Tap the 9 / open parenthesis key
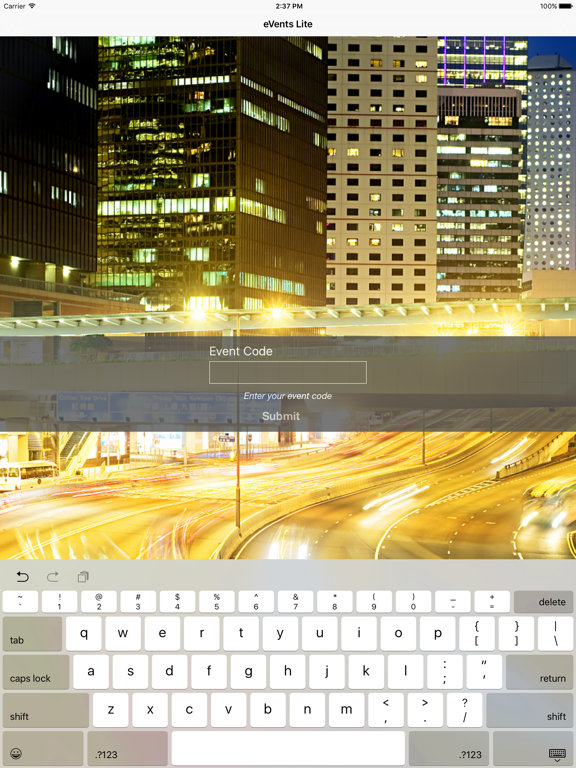 (374, 601)
